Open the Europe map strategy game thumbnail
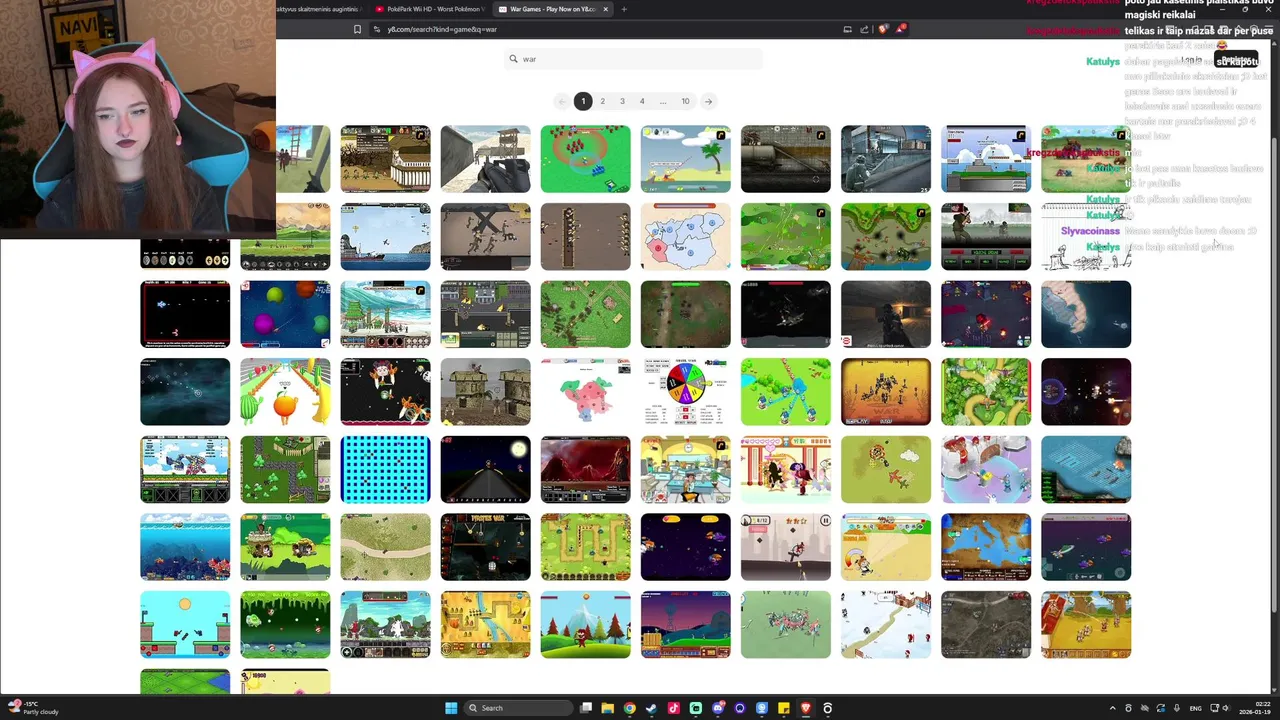 pos(985,547)
